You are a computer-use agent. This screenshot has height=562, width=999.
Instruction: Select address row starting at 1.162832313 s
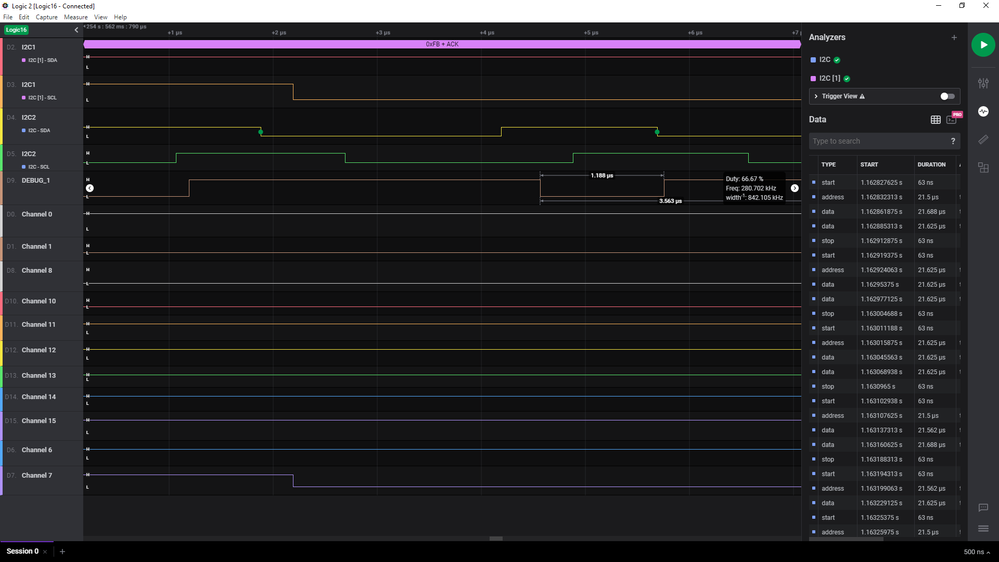coord(885,198)
